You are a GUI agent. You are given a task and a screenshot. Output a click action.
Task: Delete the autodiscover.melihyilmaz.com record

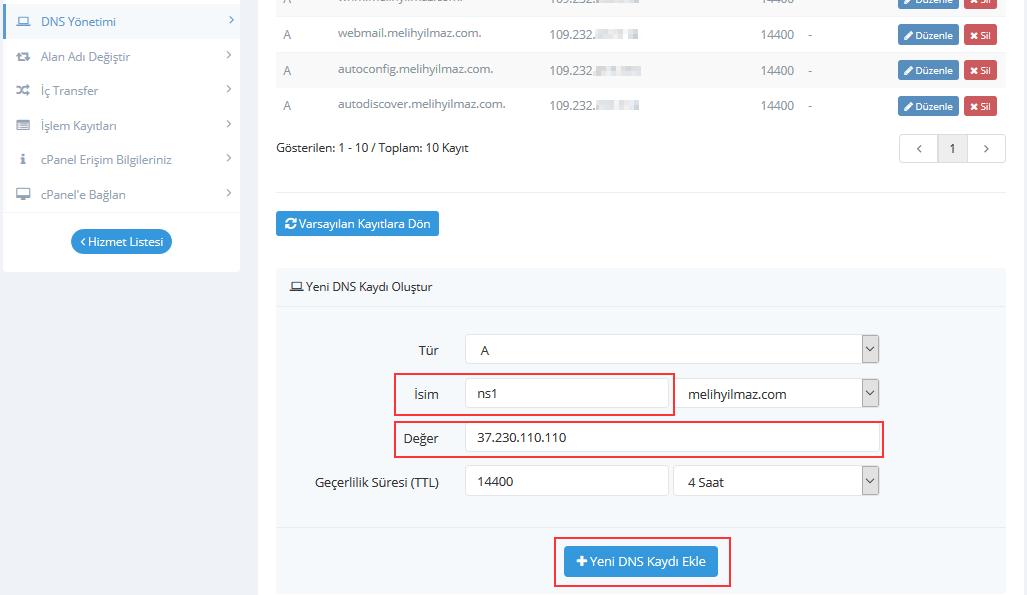click(x=979, y=106)
